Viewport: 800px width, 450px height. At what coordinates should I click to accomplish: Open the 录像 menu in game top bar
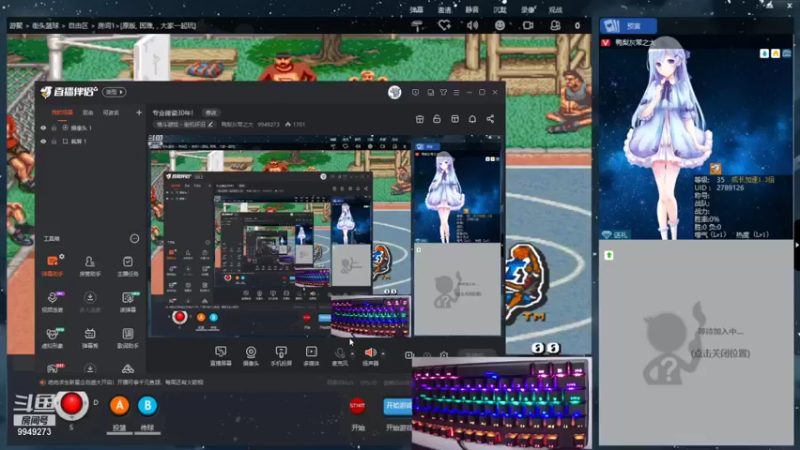[x=528, y=10]
